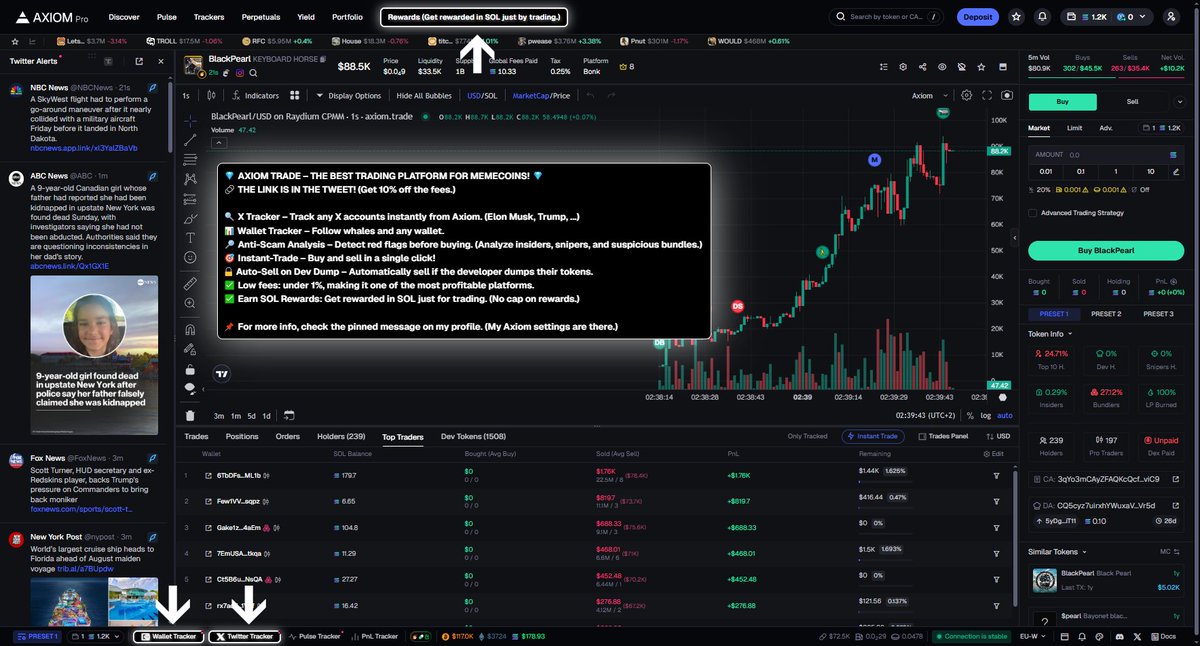Open the Pulse Tracker in the bottom bar

coord(314,636)
